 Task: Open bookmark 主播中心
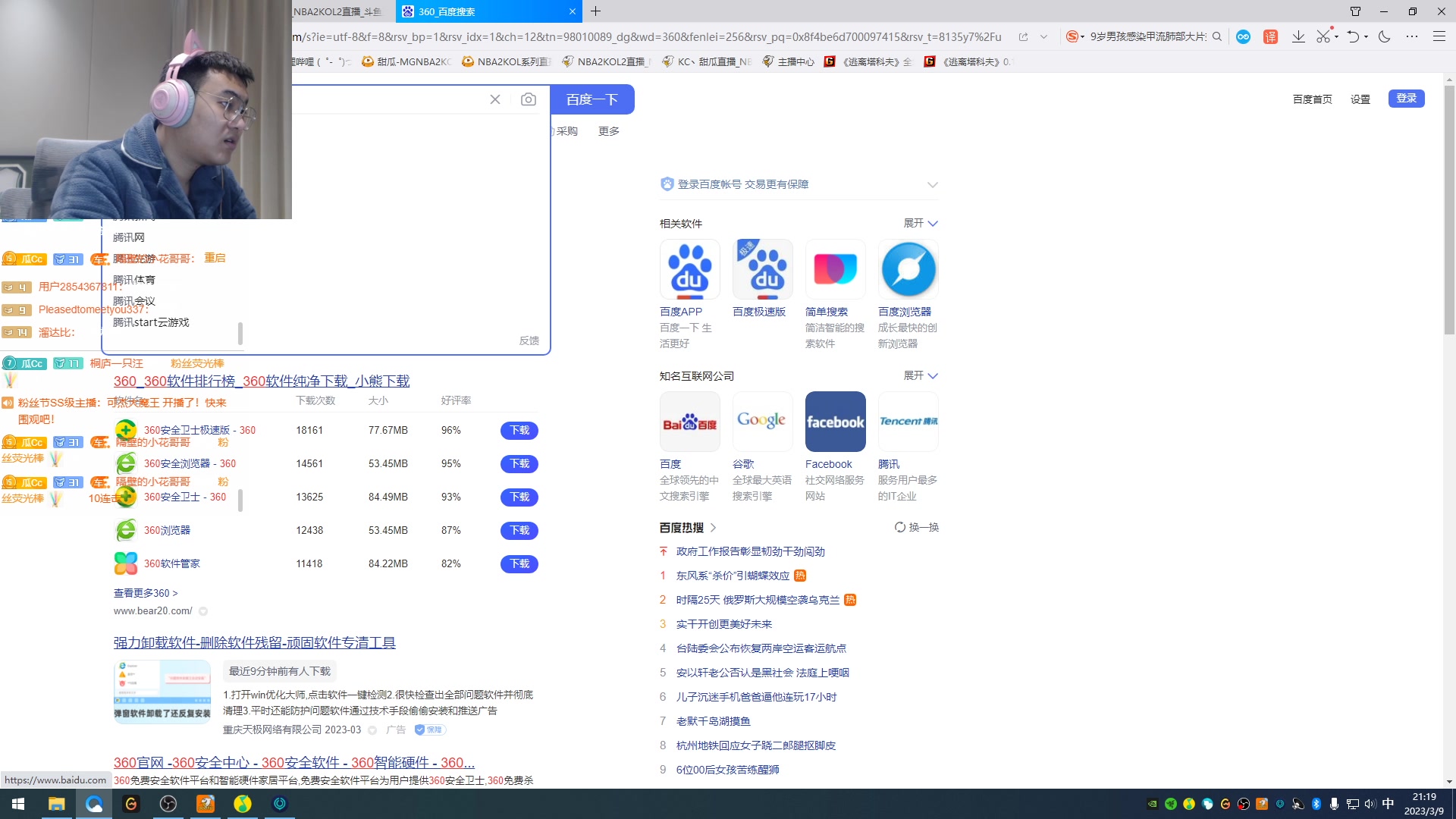[788, 61]
